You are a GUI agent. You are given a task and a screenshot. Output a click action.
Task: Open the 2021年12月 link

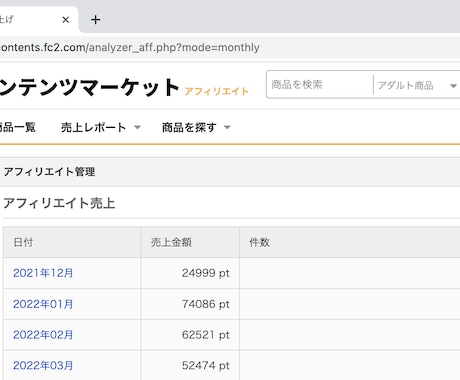point(43,273)
